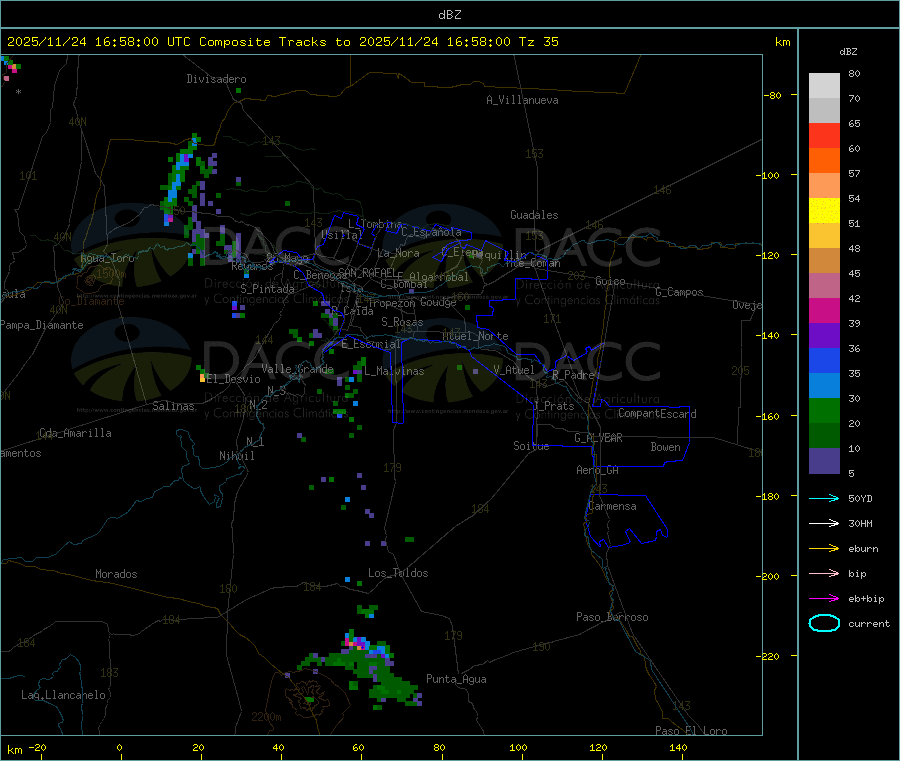This screenshot has width=900, height=761.
Task: Click the yellow echo pixel beside El_Desvio
Action: pyautogui.click(x=203, y=378)
